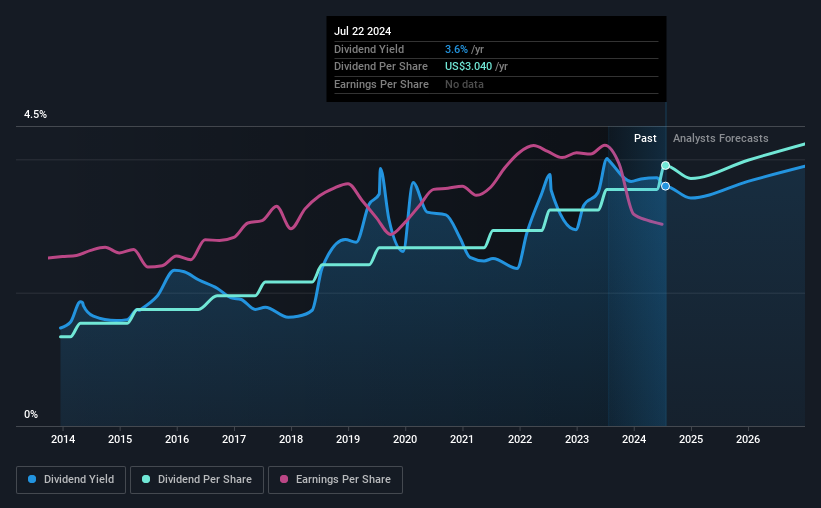The width and height of the screenshot is (821, 508).
Task: Select the blue dividend yield data point
Action: pyautogui.click(x=665, y=186)
